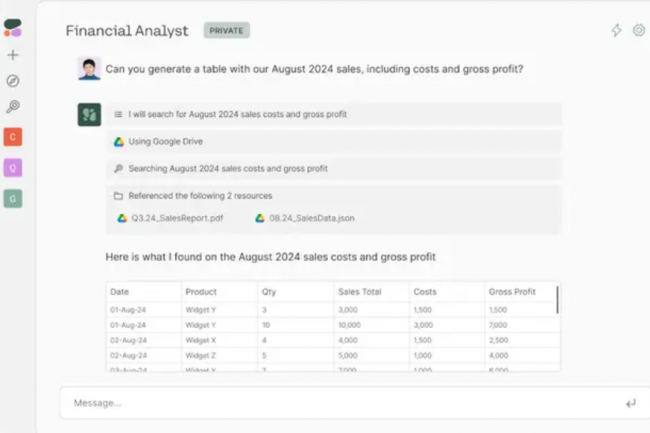Click the PRIVATE badge next to title
Screen dimensions: 650x433
(226, 31)
